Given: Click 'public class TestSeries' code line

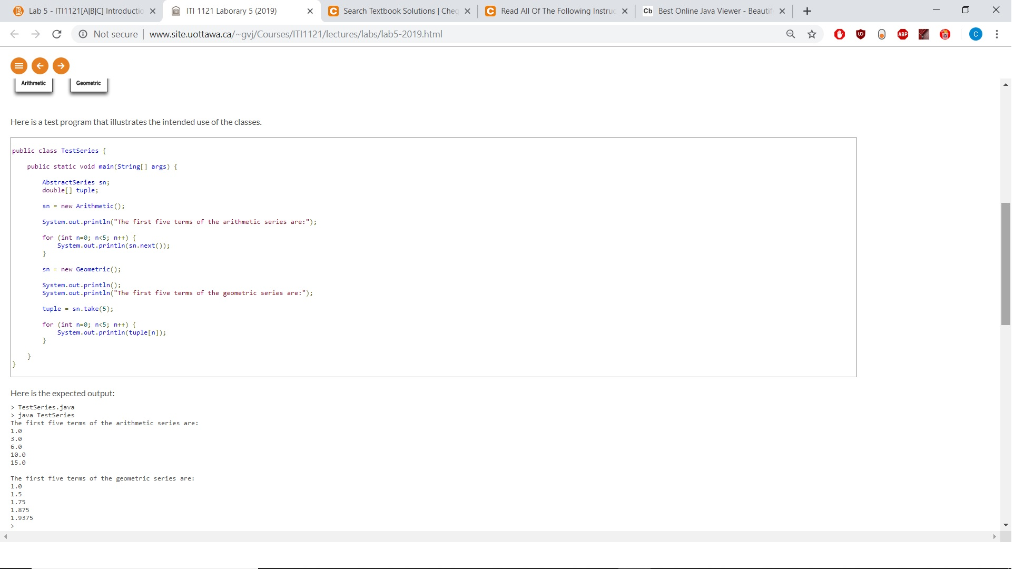Looking at the screenshot, I should click(x=59, y=151).
